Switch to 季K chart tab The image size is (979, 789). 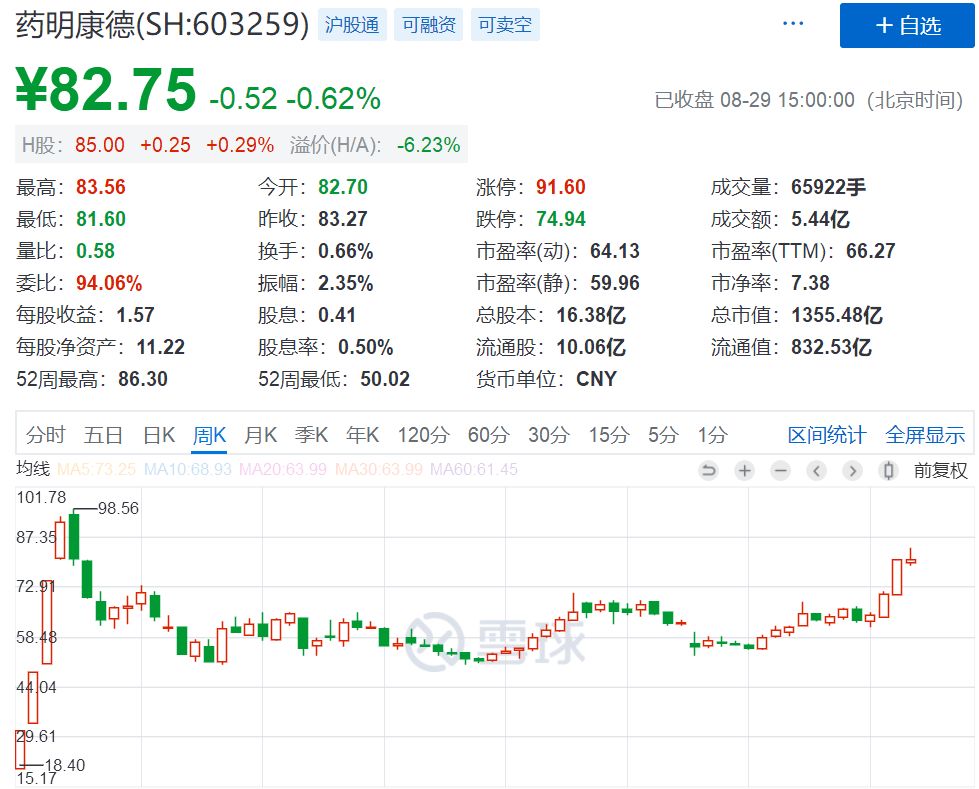click(311, 434)
